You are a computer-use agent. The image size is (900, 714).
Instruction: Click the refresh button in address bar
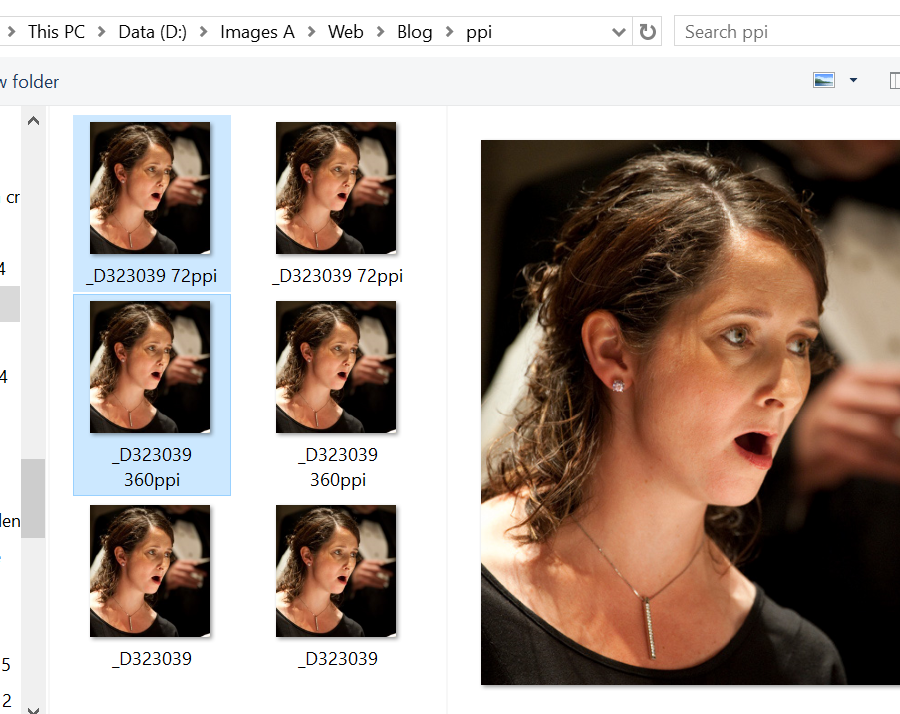coord(647,32)
